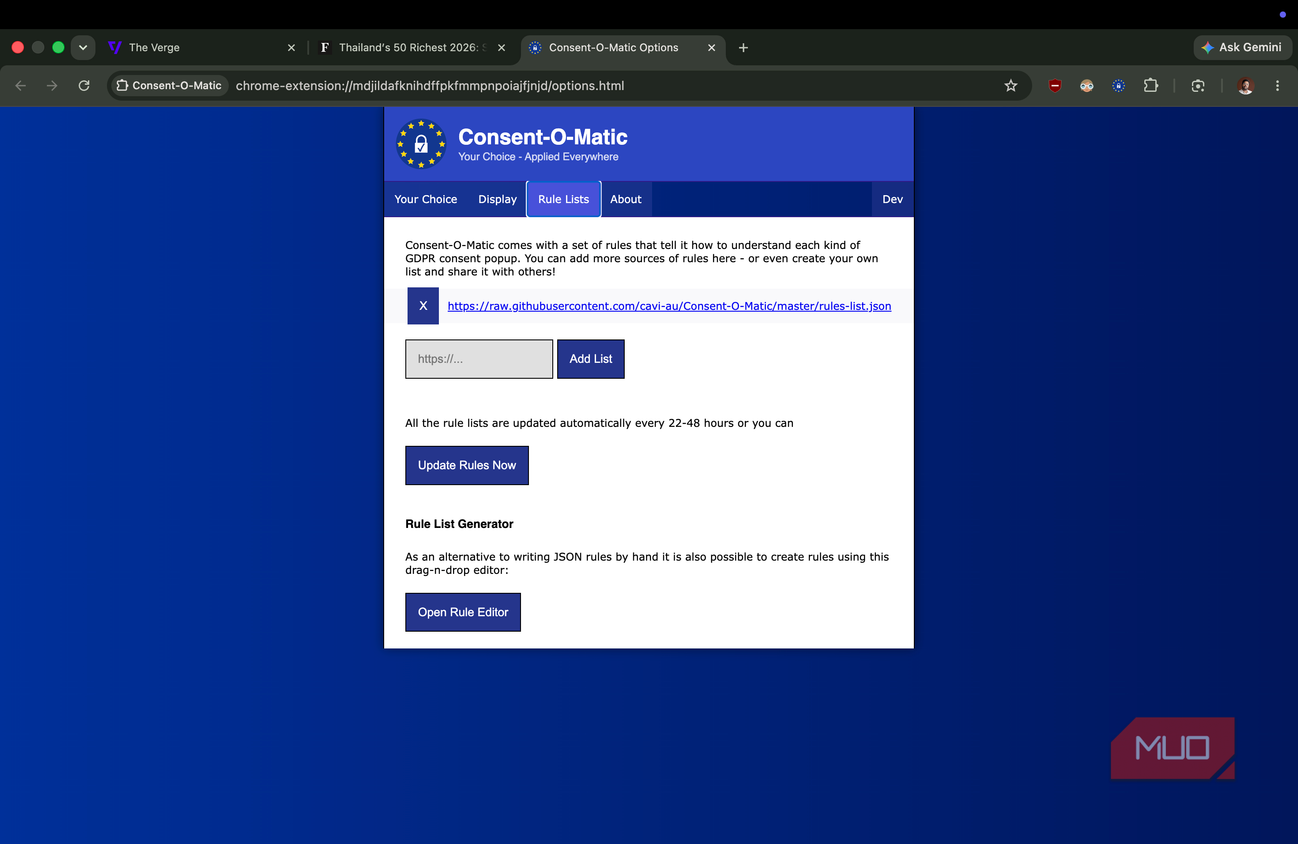Bookmark this page with the star

(x=1011, y=86)
